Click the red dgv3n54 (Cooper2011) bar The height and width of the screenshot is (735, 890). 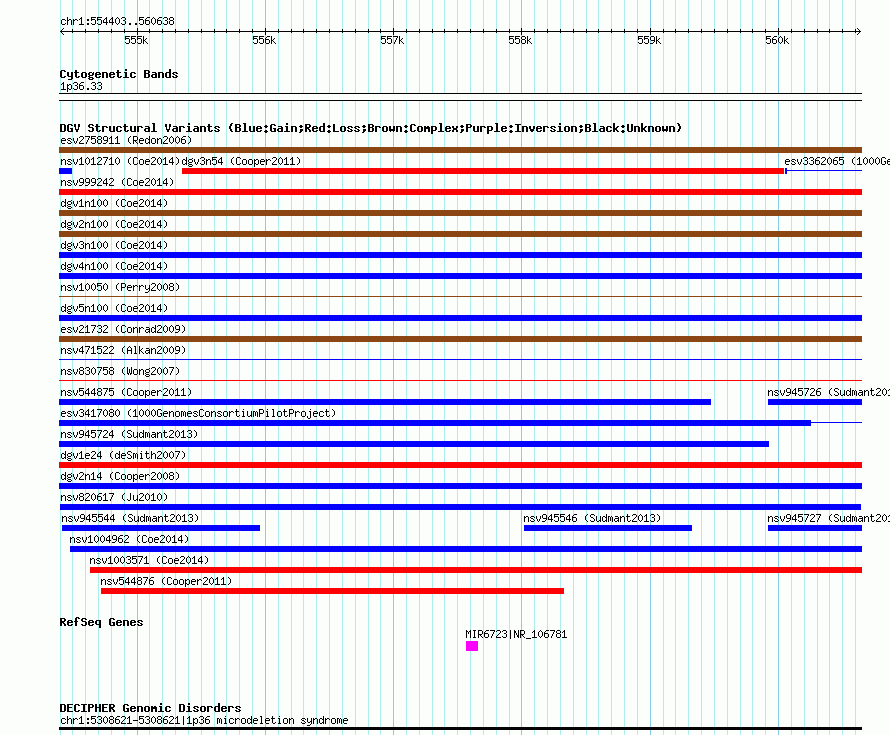483,171
